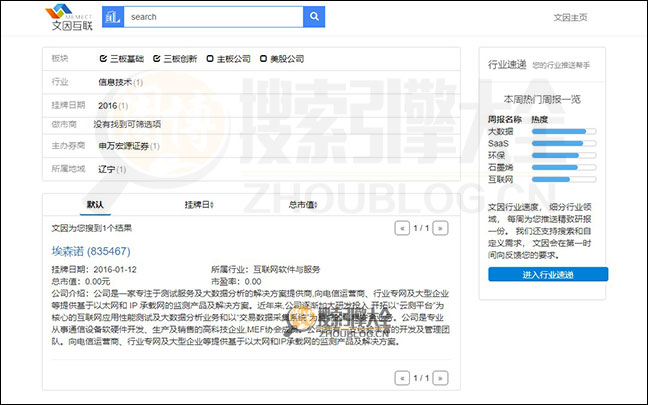
Task: Click the 没有找到可筛选项 text
Action: coord(127,124)
